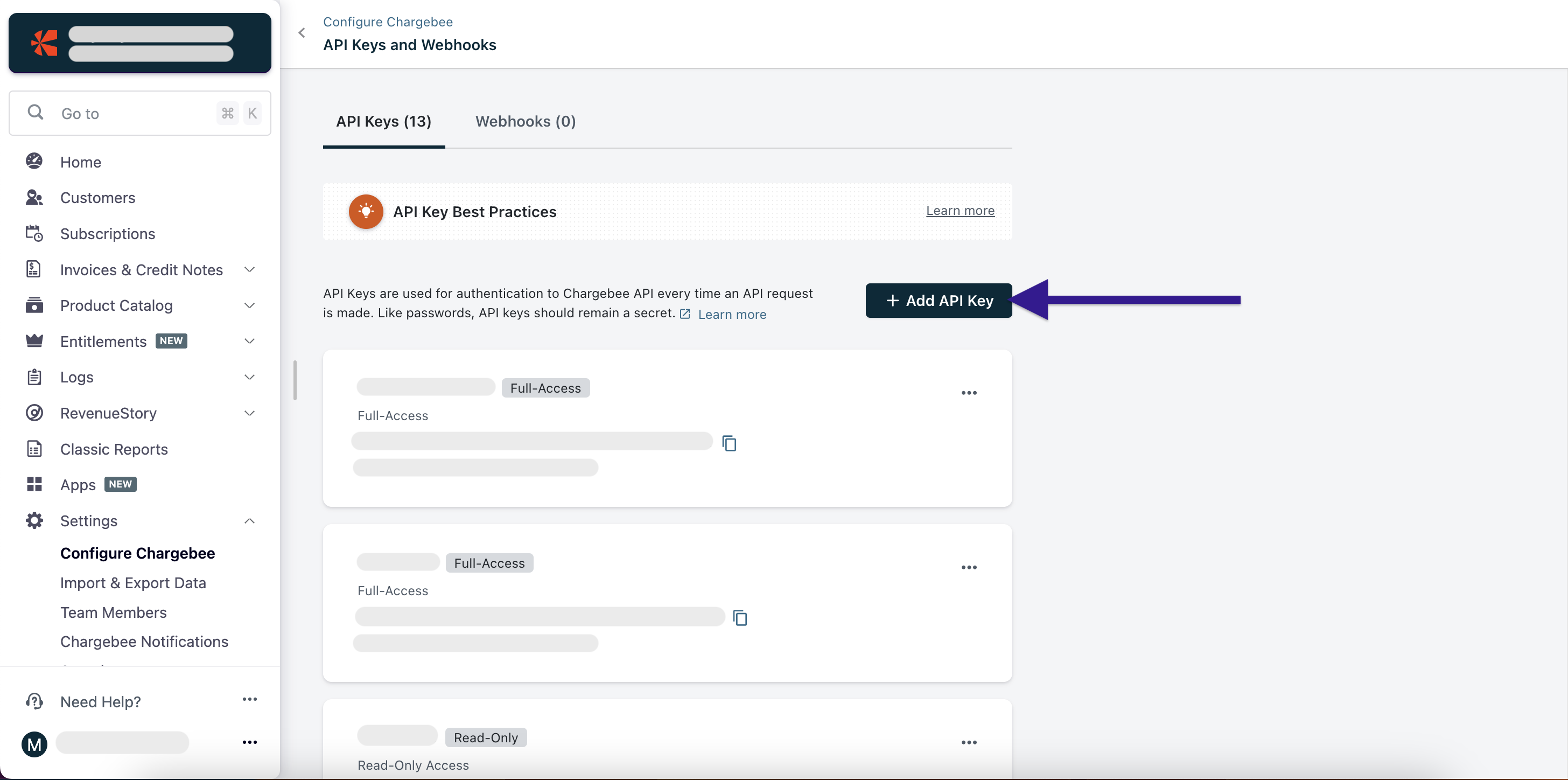Click the Customers people icon

tap(34, 197)
